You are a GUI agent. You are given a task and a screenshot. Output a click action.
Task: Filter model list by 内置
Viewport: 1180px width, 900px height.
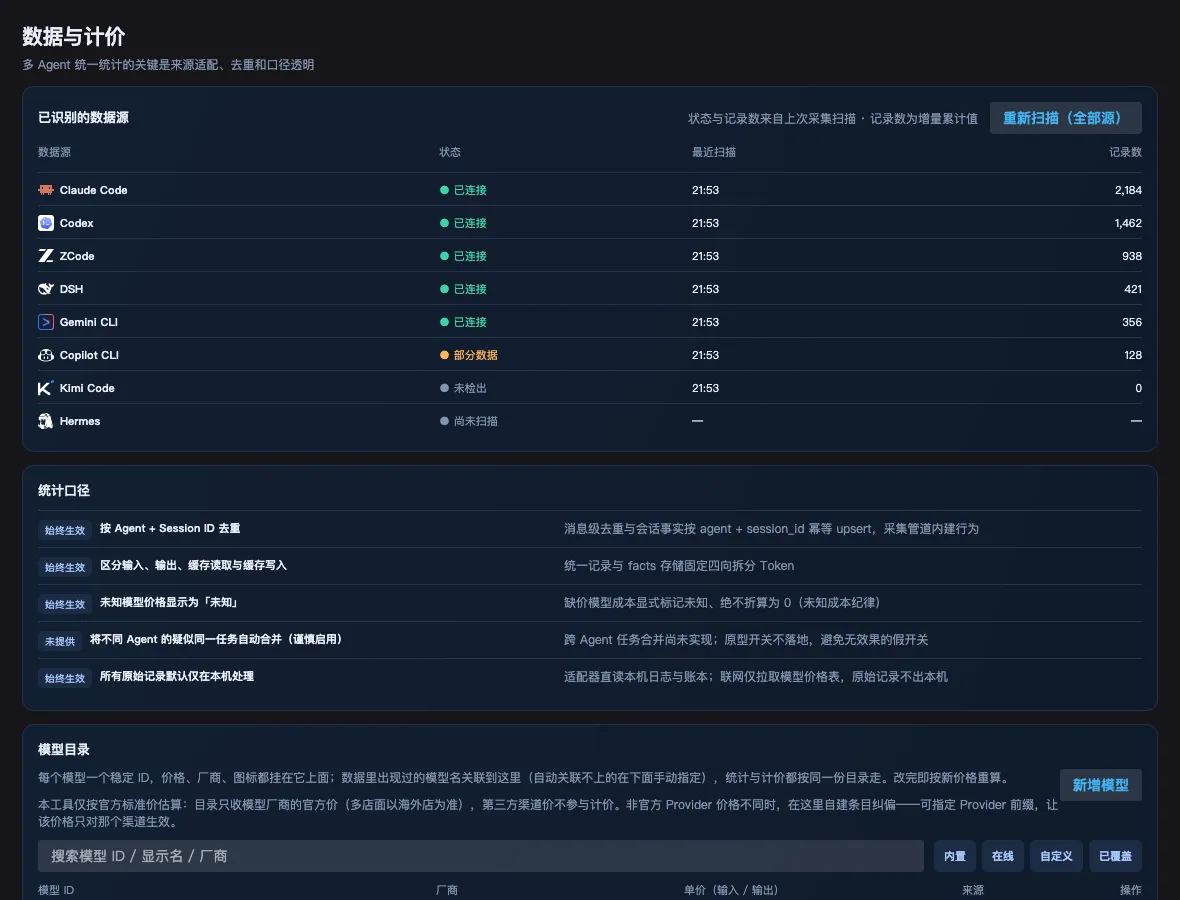coord(955,856)
